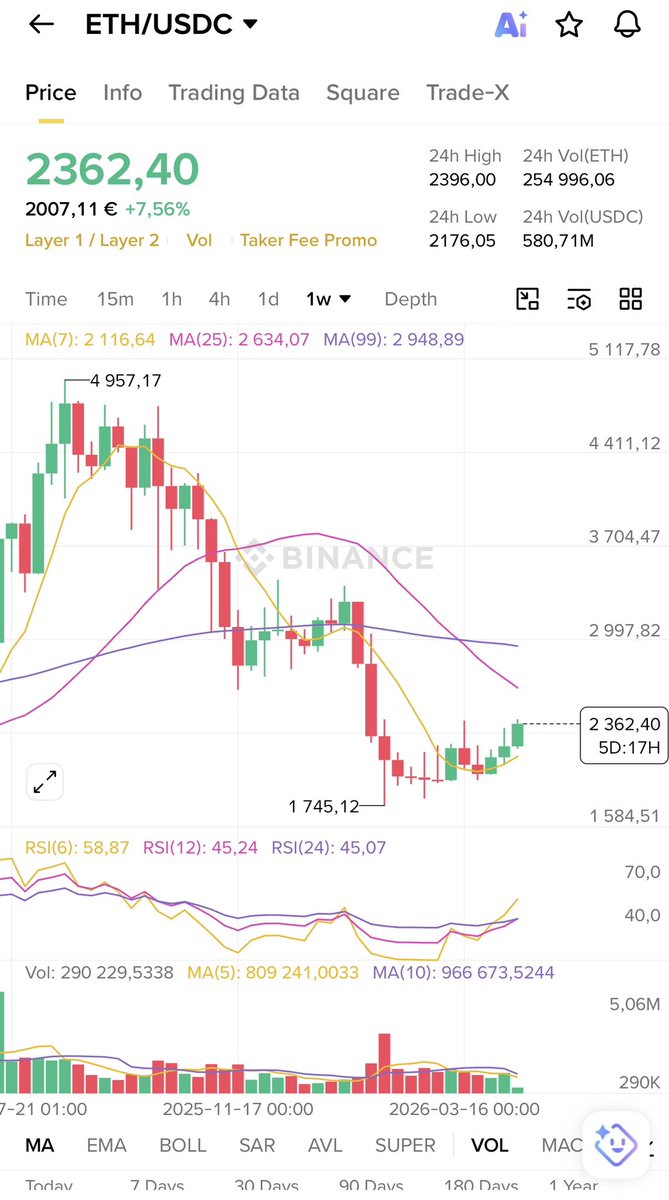The image size is (669, 1200).
Task: Switch to the Trading Data tab
Action: coord(234,93)
